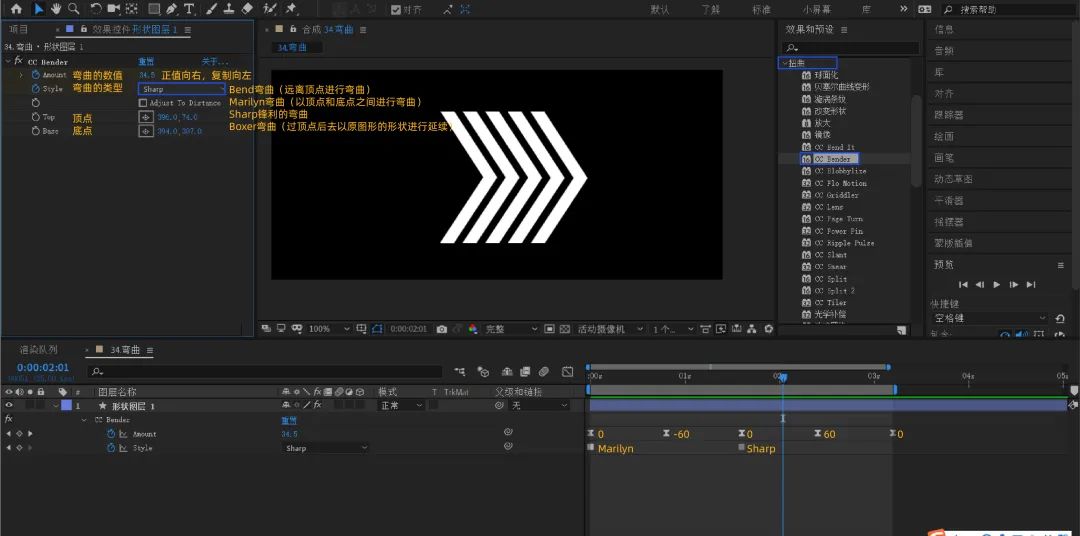Open the Sharp style dropdown in Effect Controls
The image size is (1080, 536).
(x=182, y=89)
